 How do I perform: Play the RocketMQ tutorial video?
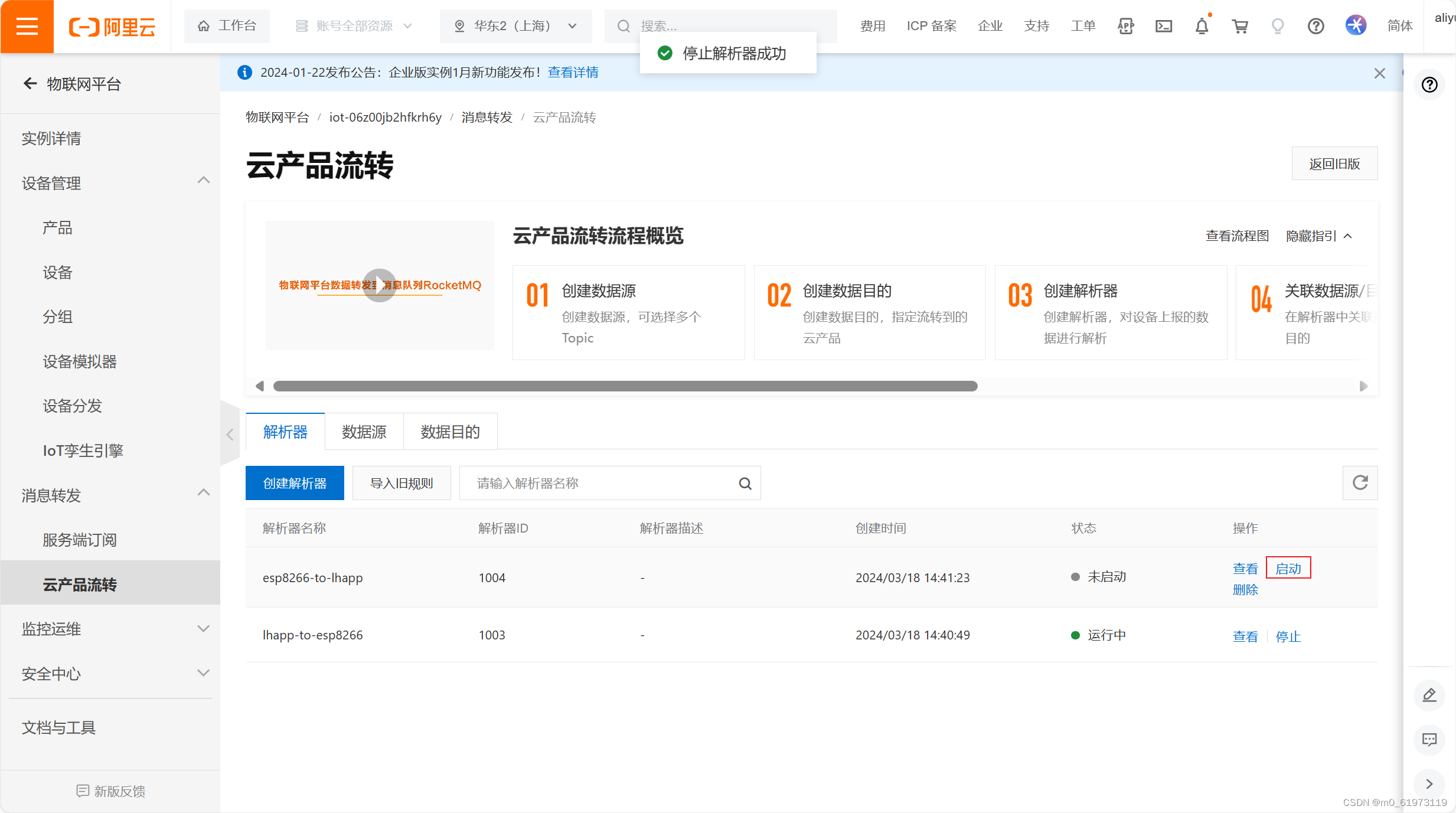pyautogui.click(x=379, y=285)
